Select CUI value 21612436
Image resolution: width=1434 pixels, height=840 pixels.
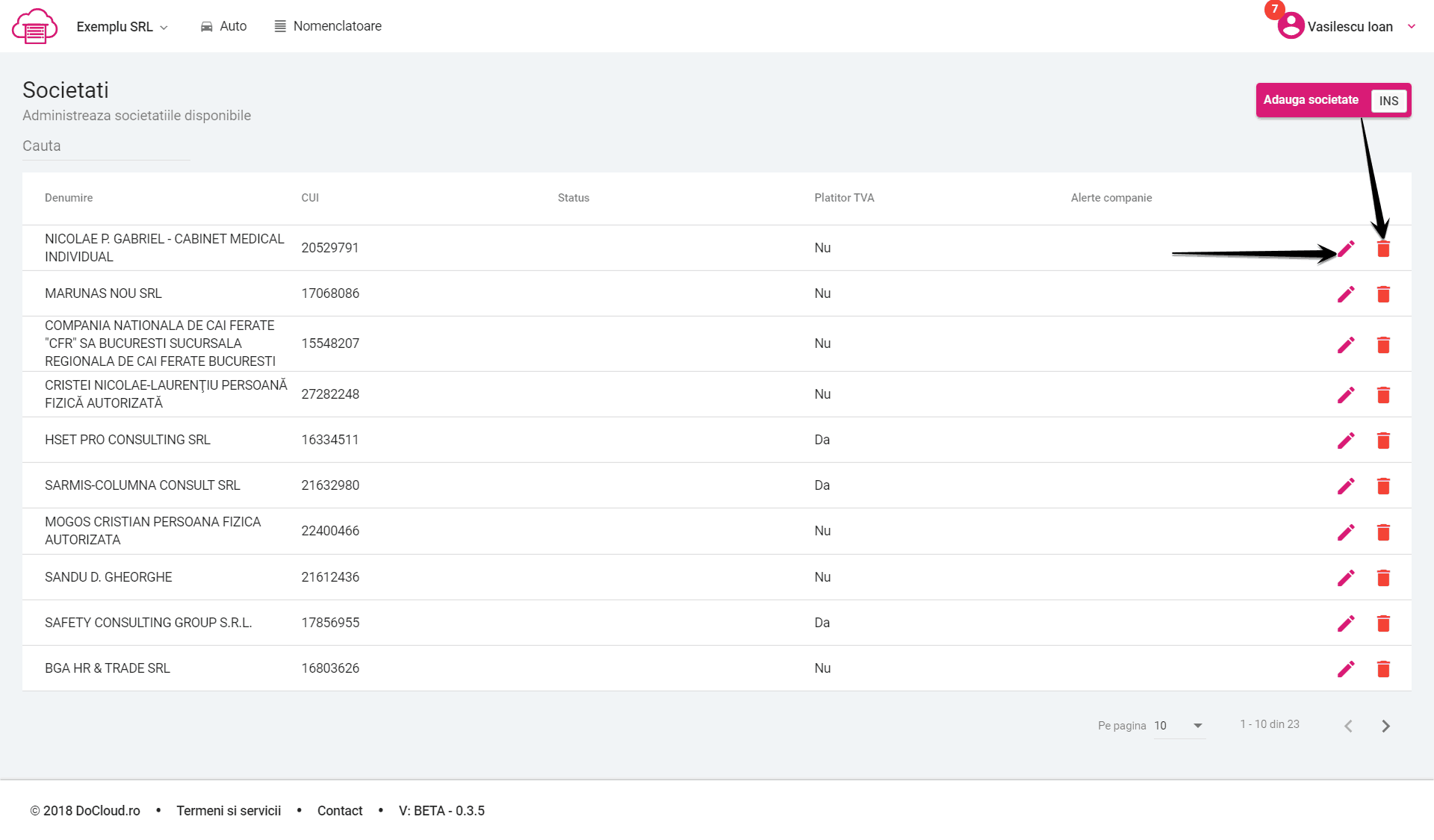(x=330, y=577)
